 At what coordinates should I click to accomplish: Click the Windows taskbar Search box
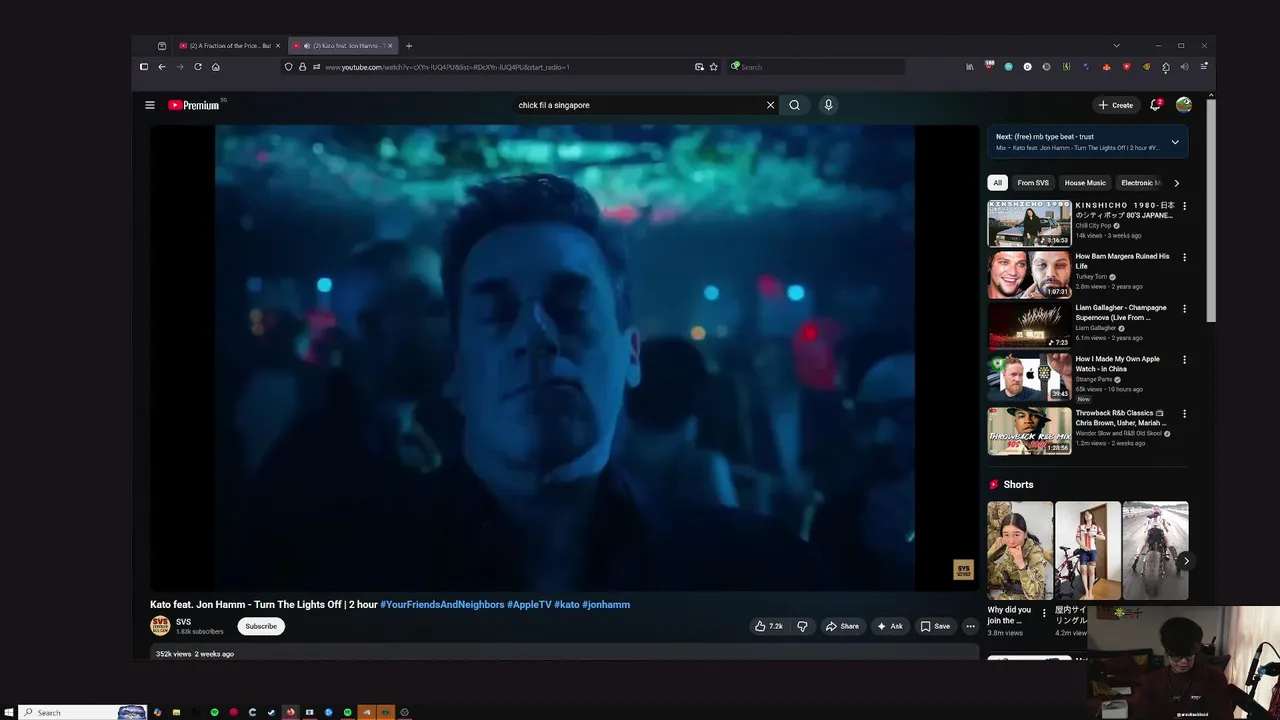(x=83, y=712)
